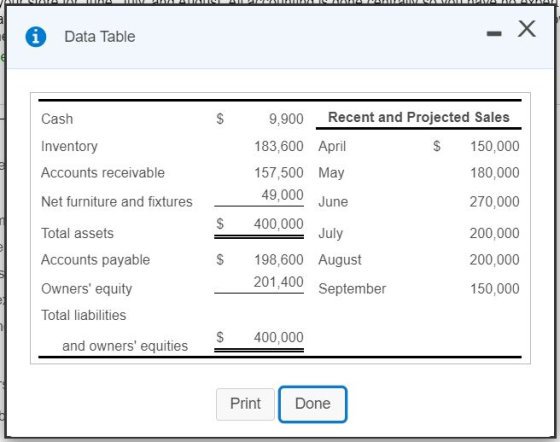The height and width of the screenshot is (442, 560).
Task: Click the August month label
Action: [340, 260]
